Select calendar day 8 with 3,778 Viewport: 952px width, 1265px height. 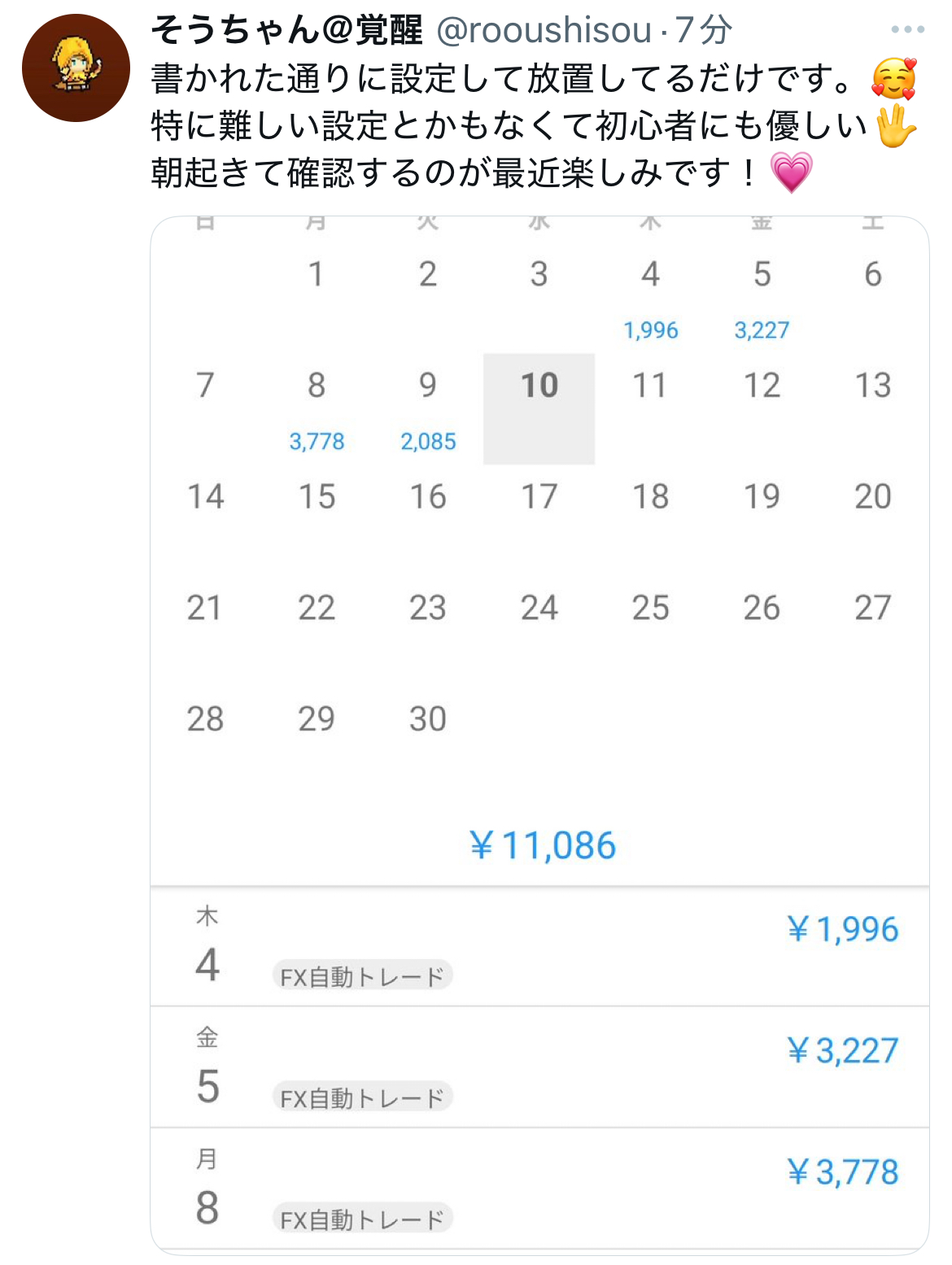317,408
